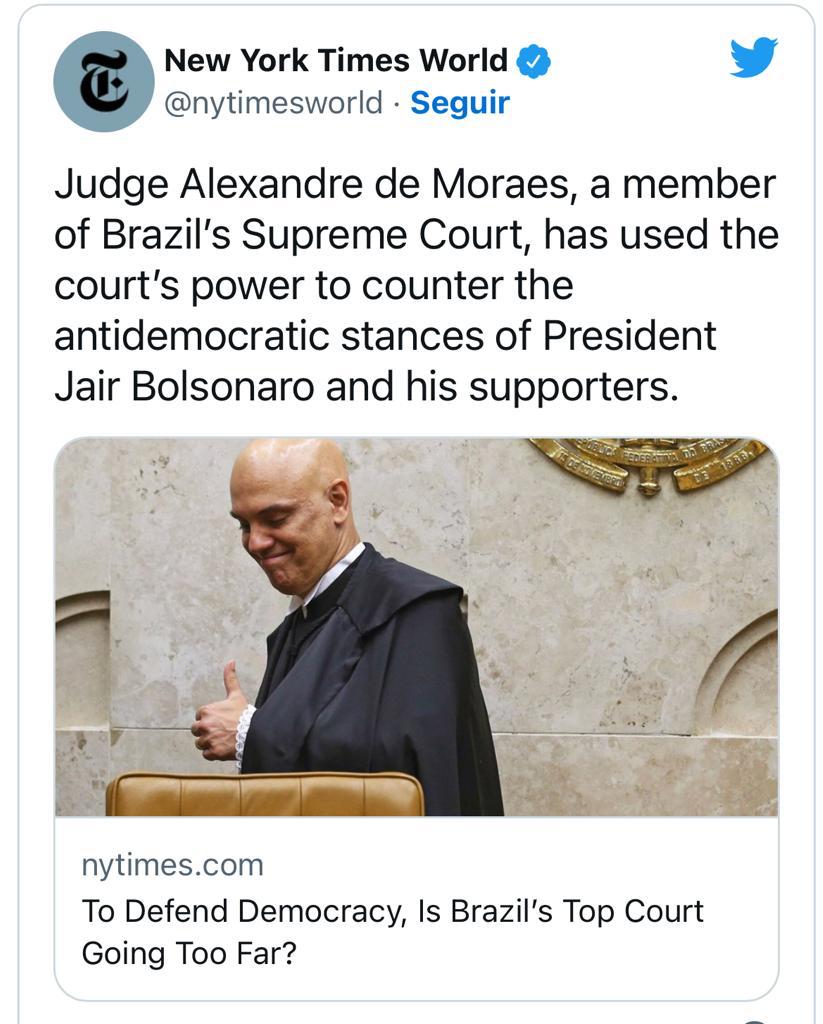Open the 'To Defend Democracy' headline link
This screenshot has height=1024, width=823.
[392, 911]
